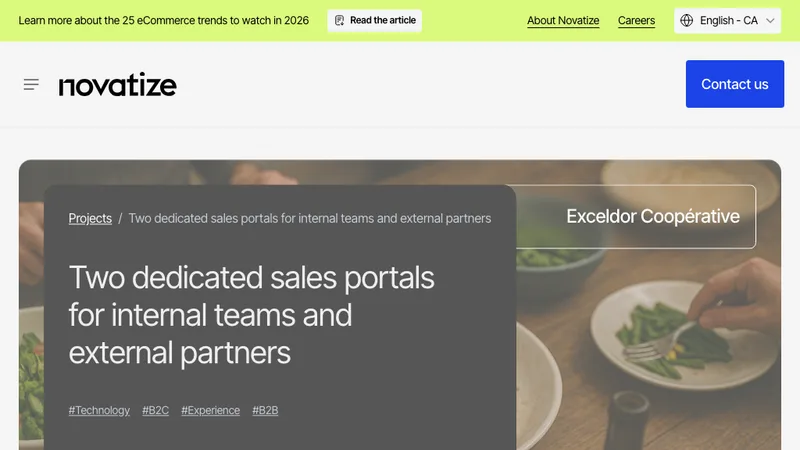Select the #Technology tag
Image resolution: width=800 pixels, height=450 pixels.
99,410
